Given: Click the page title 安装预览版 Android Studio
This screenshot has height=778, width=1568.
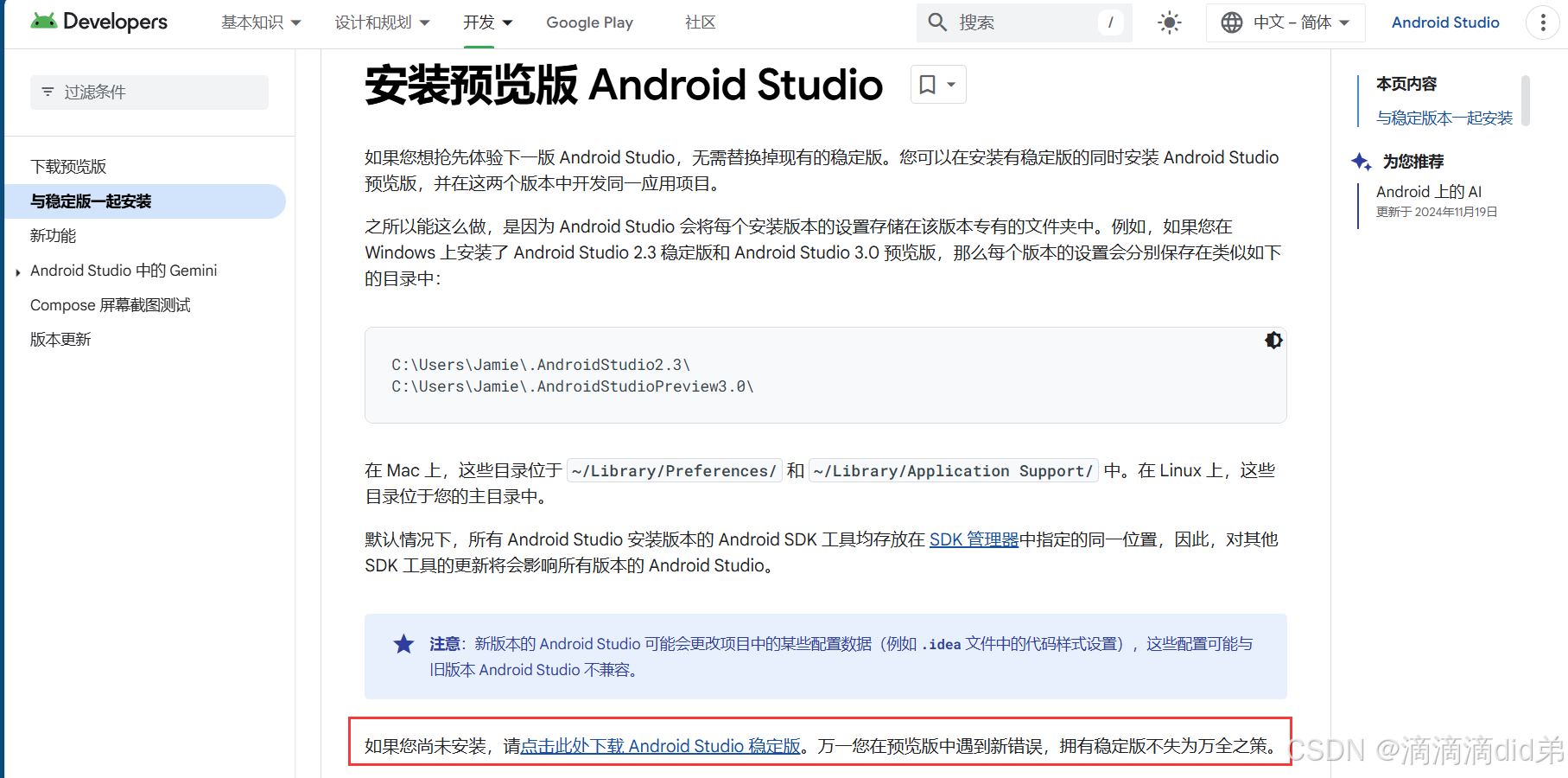Looking at the screenshot, I should click(624, 86).
